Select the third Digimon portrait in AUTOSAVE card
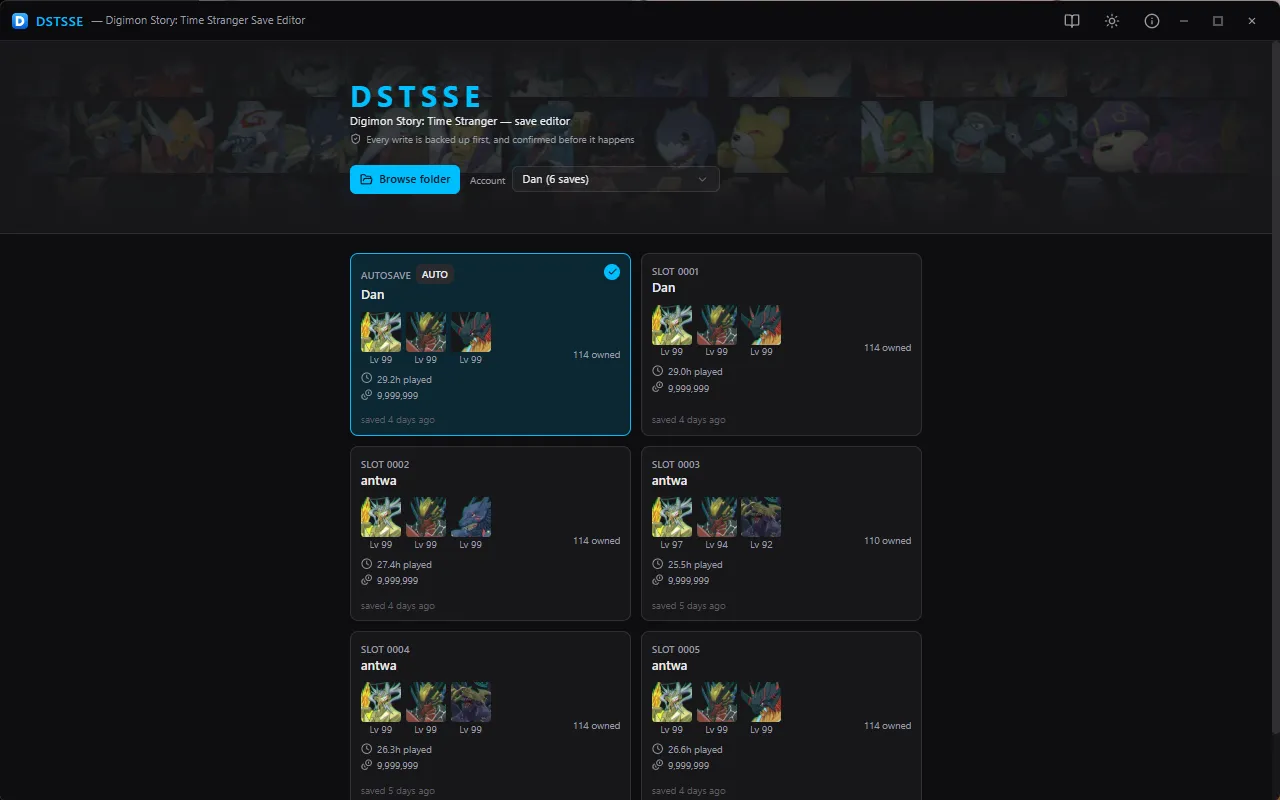Screen dimensions: 1280x800 pyautogui.click(x=471, y=332)
